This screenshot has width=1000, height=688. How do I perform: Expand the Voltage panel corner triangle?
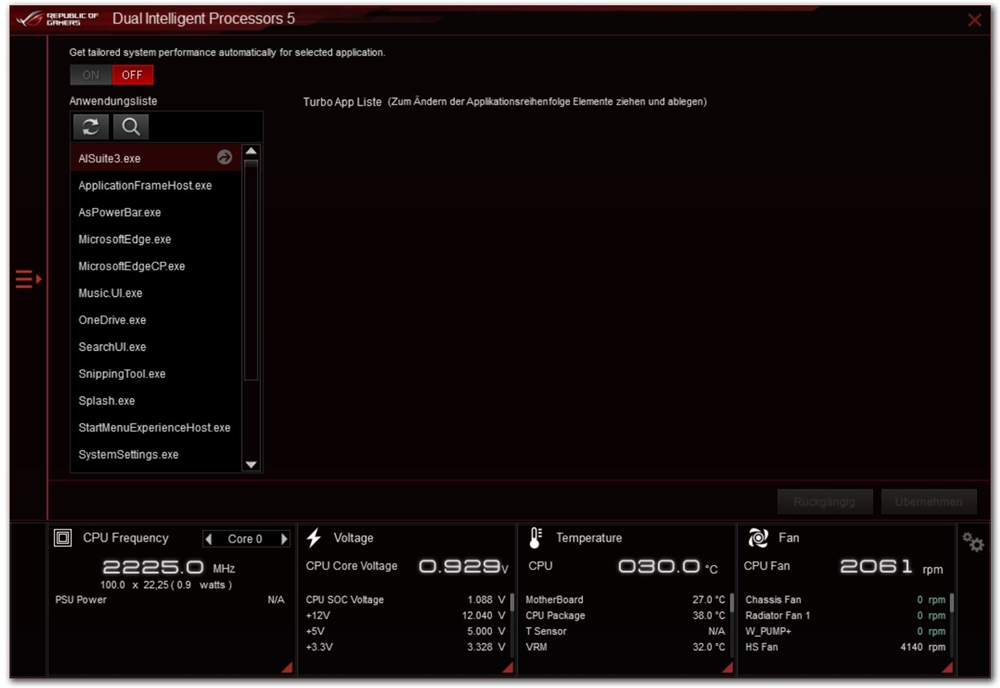coord(508,667)
